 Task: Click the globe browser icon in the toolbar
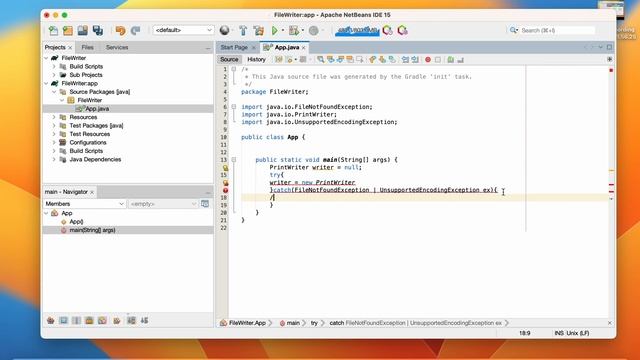224,30
